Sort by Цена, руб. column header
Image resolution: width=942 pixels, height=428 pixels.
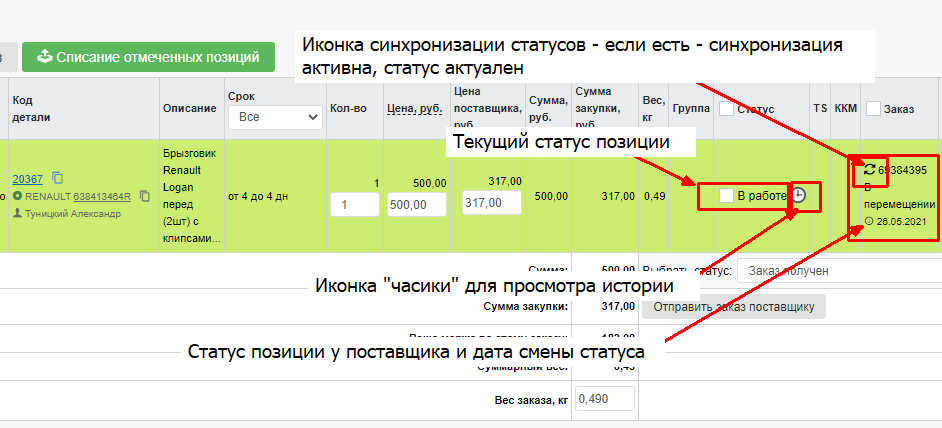click(413, 108)
